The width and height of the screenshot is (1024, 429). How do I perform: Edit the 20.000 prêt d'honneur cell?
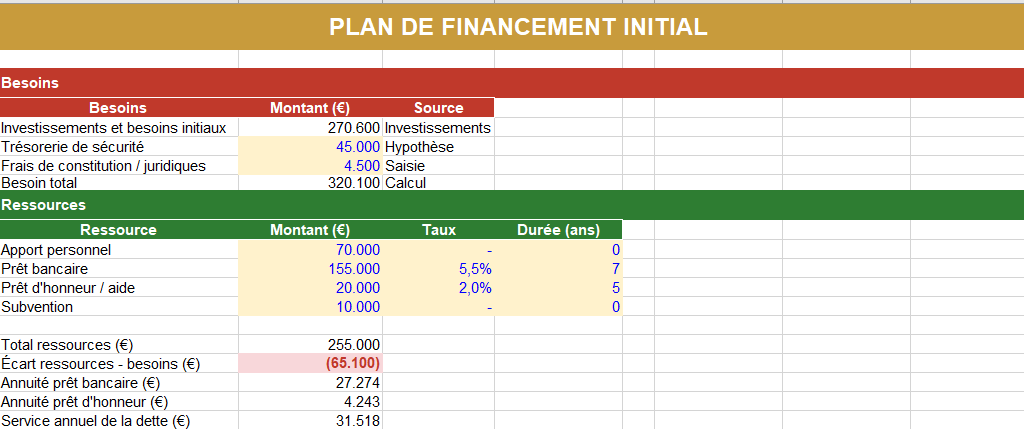[x=310, y=287]
